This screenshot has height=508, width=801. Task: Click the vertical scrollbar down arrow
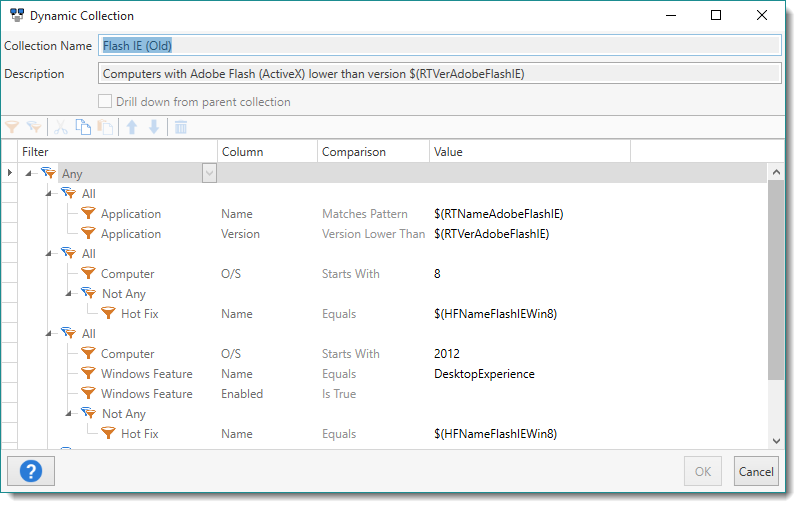(x=775, y=441)
